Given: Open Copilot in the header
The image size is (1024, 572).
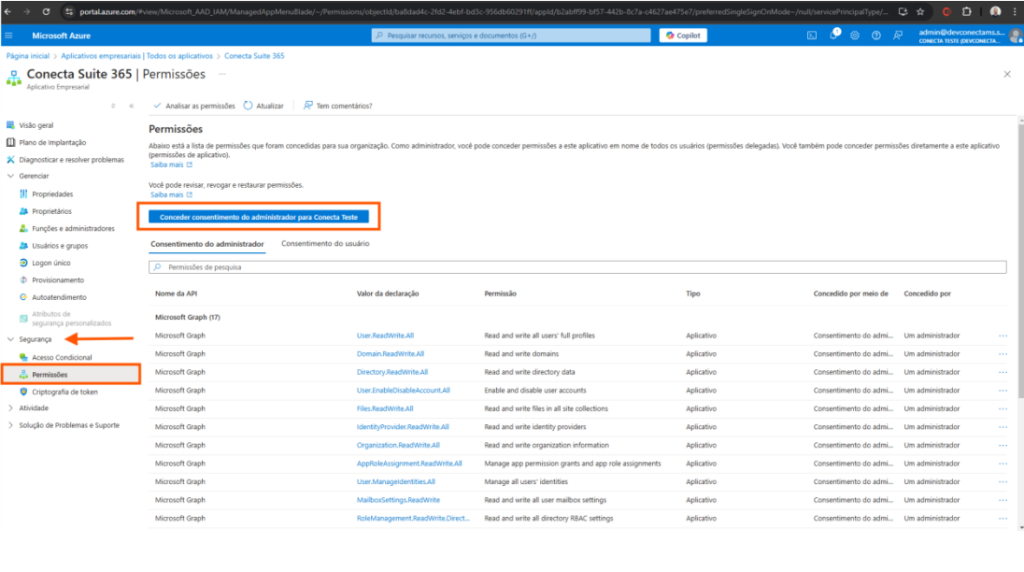Looking at the screenshot, I should tap(683, 35).
